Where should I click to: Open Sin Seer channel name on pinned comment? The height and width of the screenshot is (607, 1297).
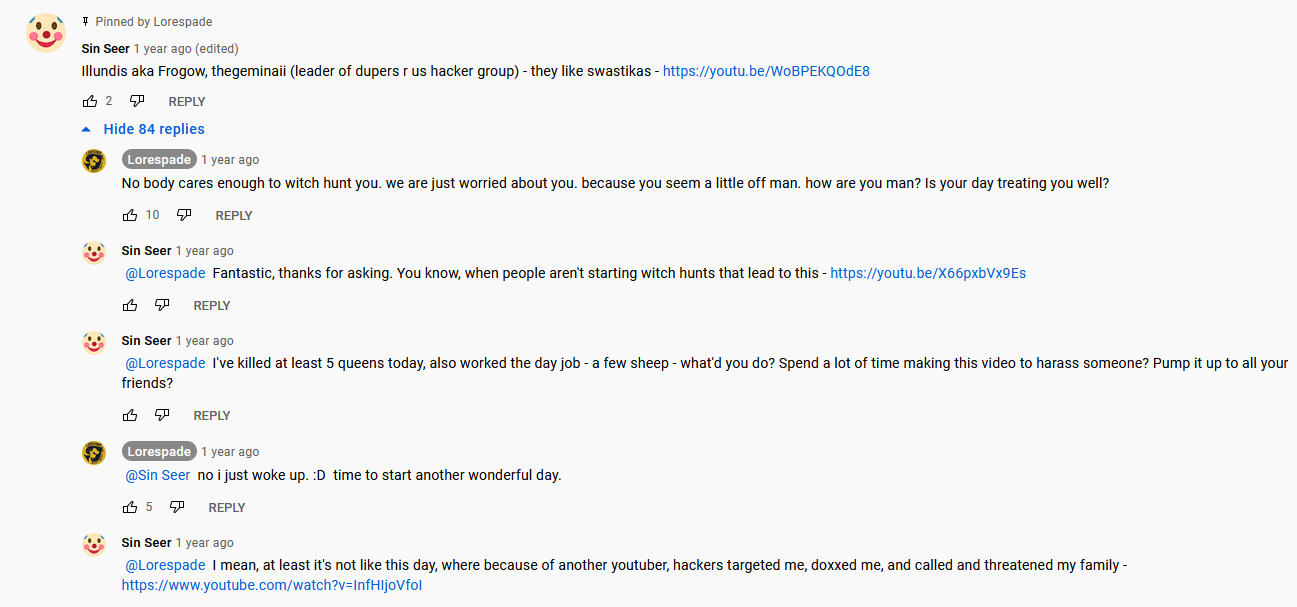(x=105, y=48)
